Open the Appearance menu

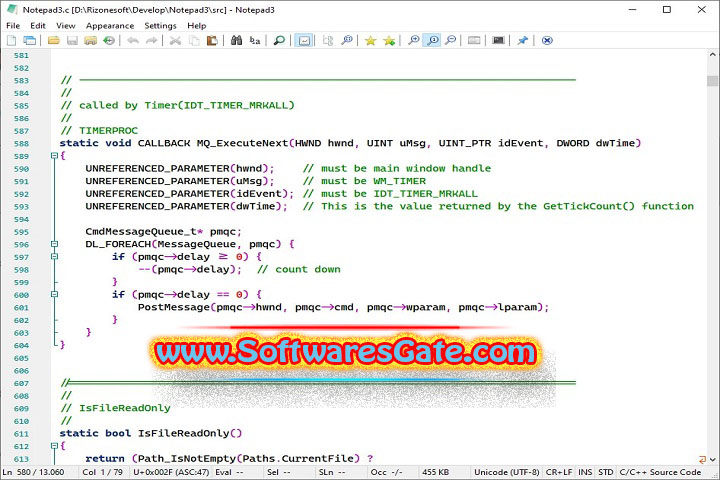pyautogui.click(x=110, y=26)
